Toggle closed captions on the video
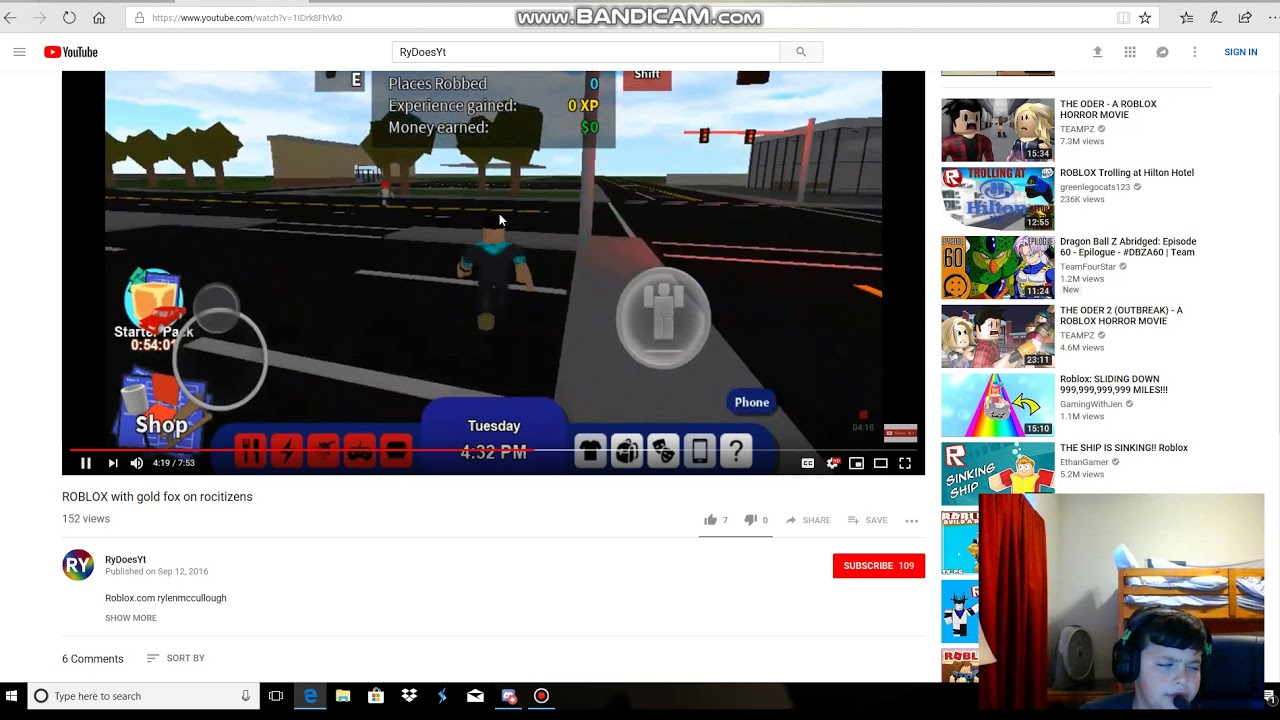Screen dimensions: 1280x720 pos(808,463)
